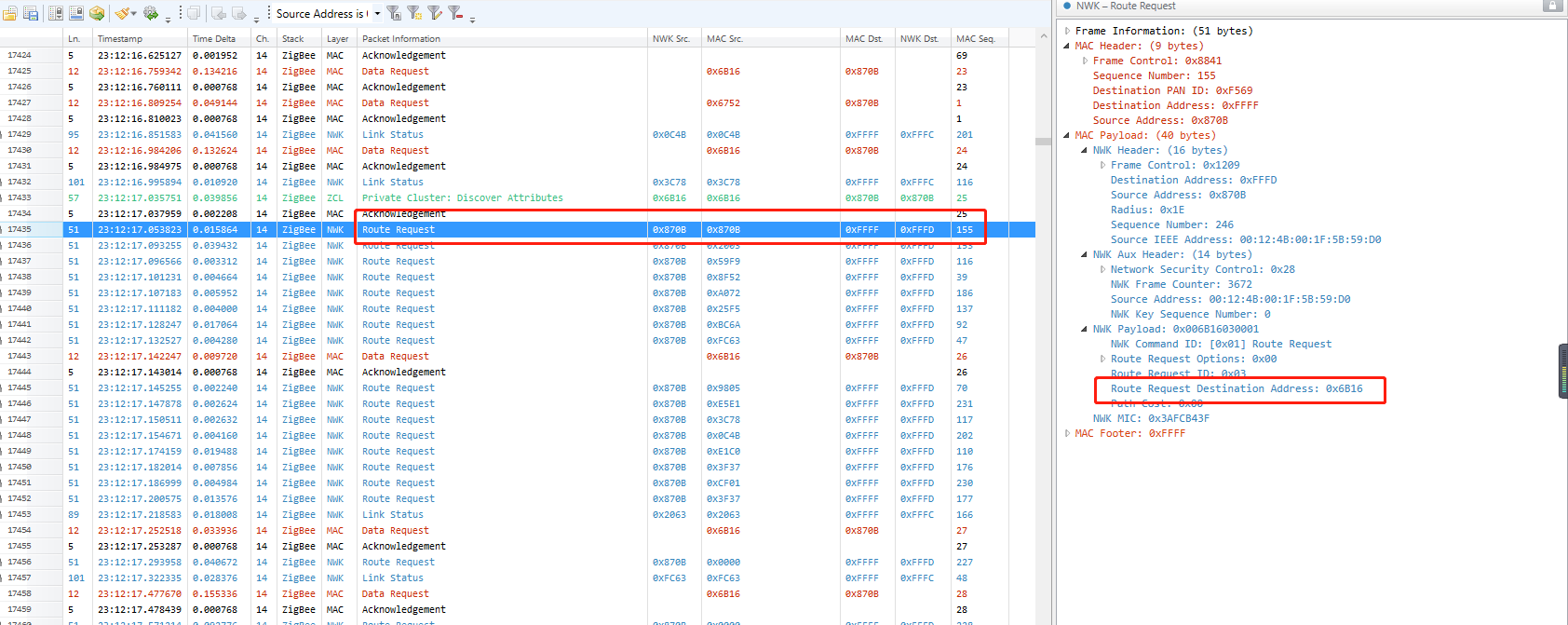Expand Route Request Options node

tap(1103, 359)
